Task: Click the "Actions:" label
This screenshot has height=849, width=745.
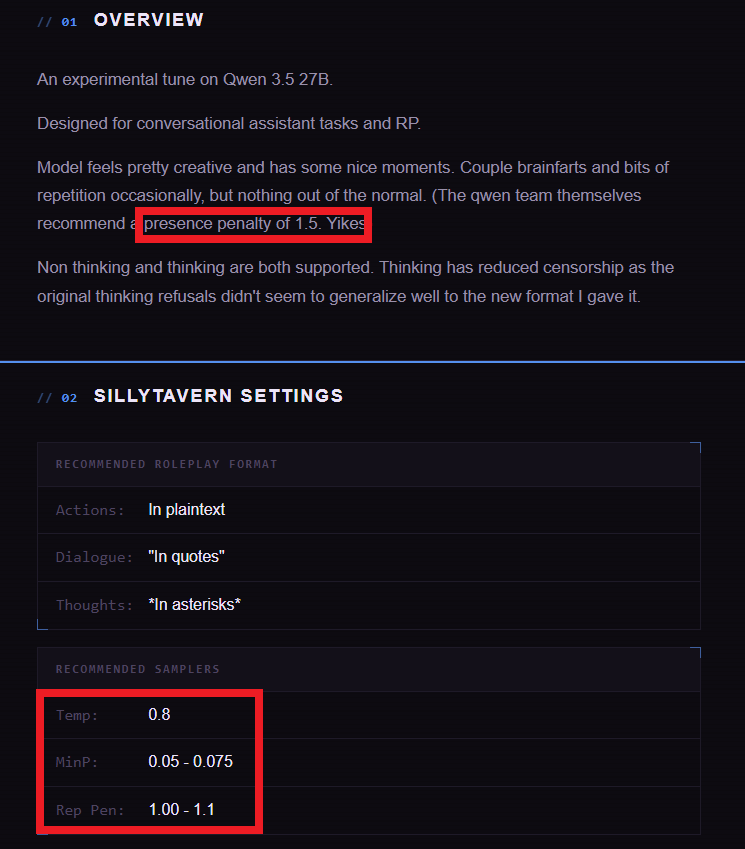Action: 90,510
